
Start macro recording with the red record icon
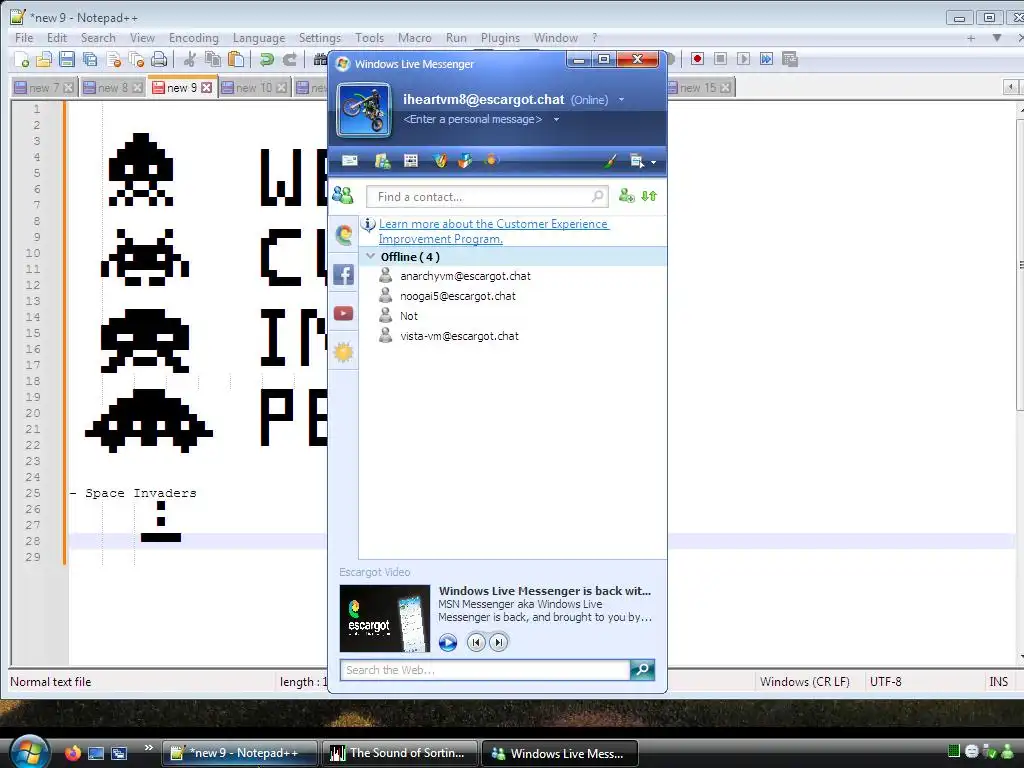(x=697, y=59)
